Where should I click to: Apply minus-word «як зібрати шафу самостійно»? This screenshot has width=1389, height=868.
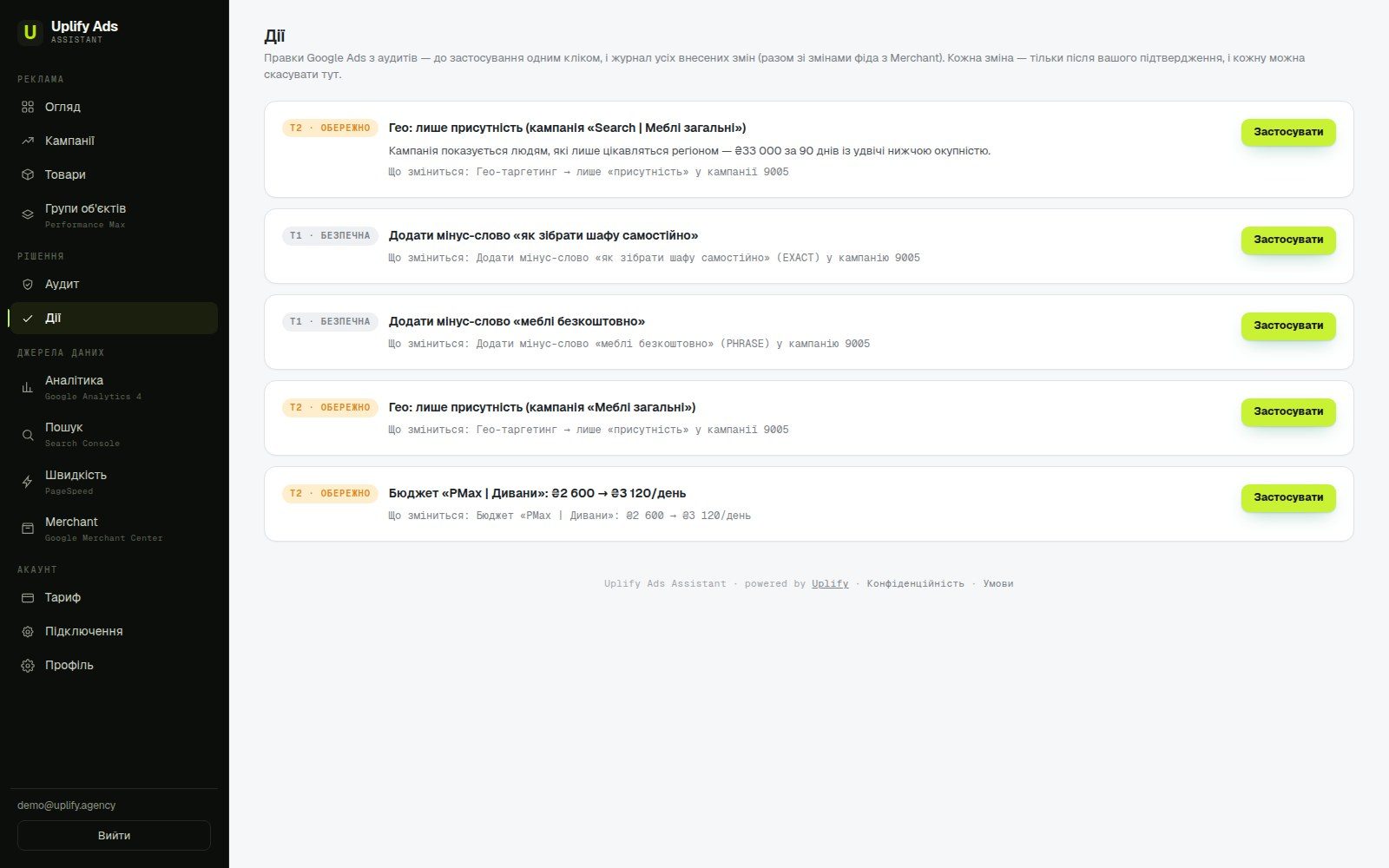tap(1288, 240)
